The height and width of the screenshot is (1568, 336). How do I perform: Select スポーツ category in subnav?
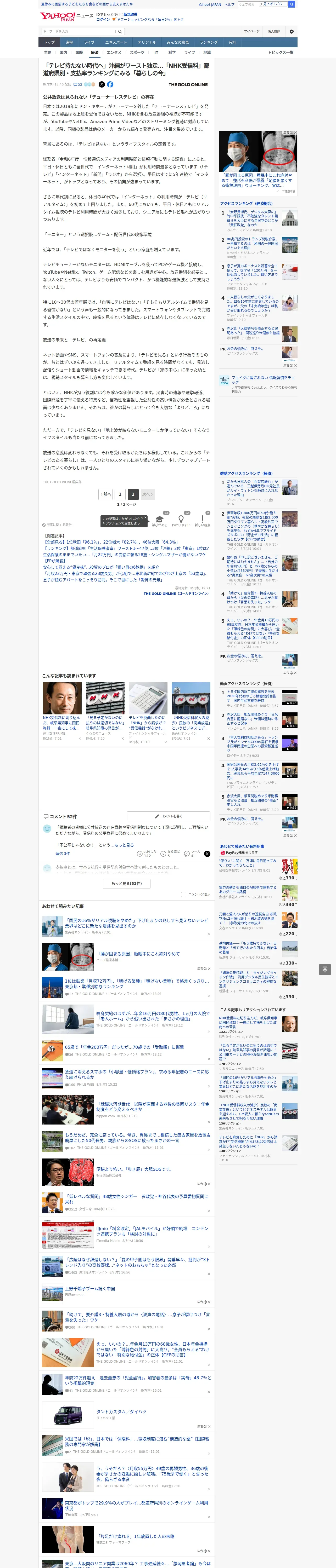point(137,52)
